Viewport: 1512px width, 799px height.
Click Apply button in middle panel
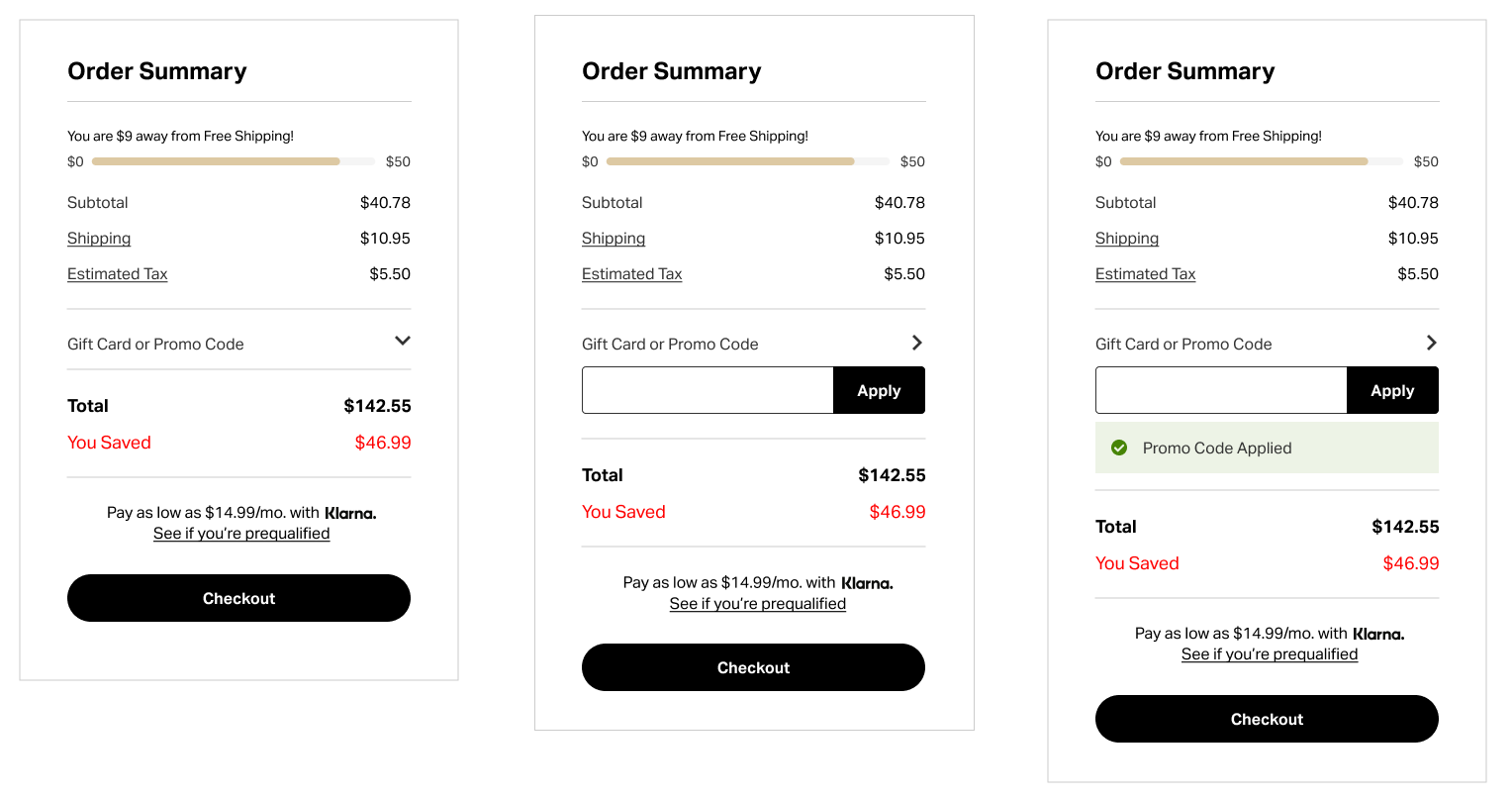point(879,390)
